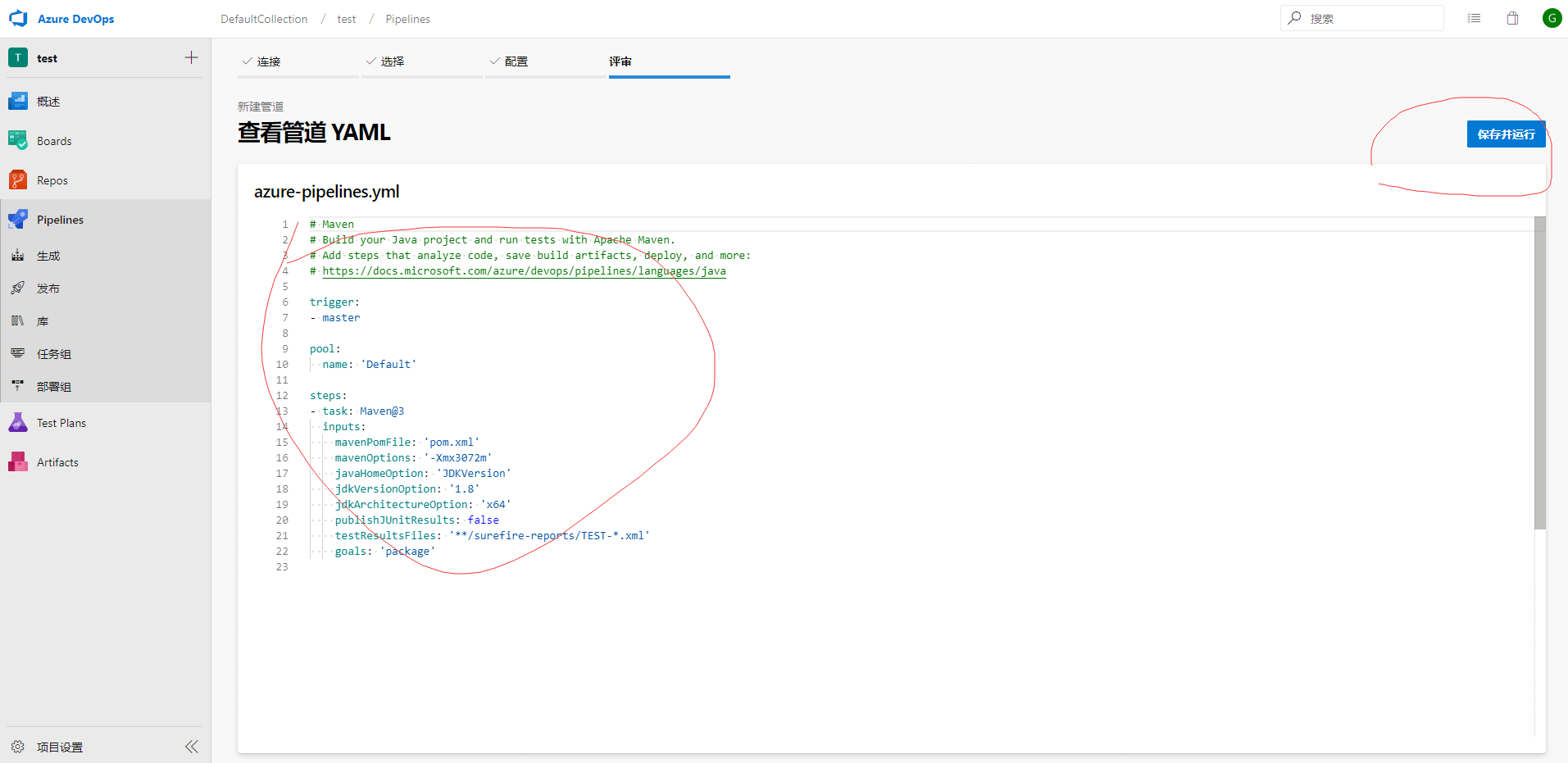The image size is (1568, 763).
Task: Click the green user avatar G
Action: [1552, 18]
